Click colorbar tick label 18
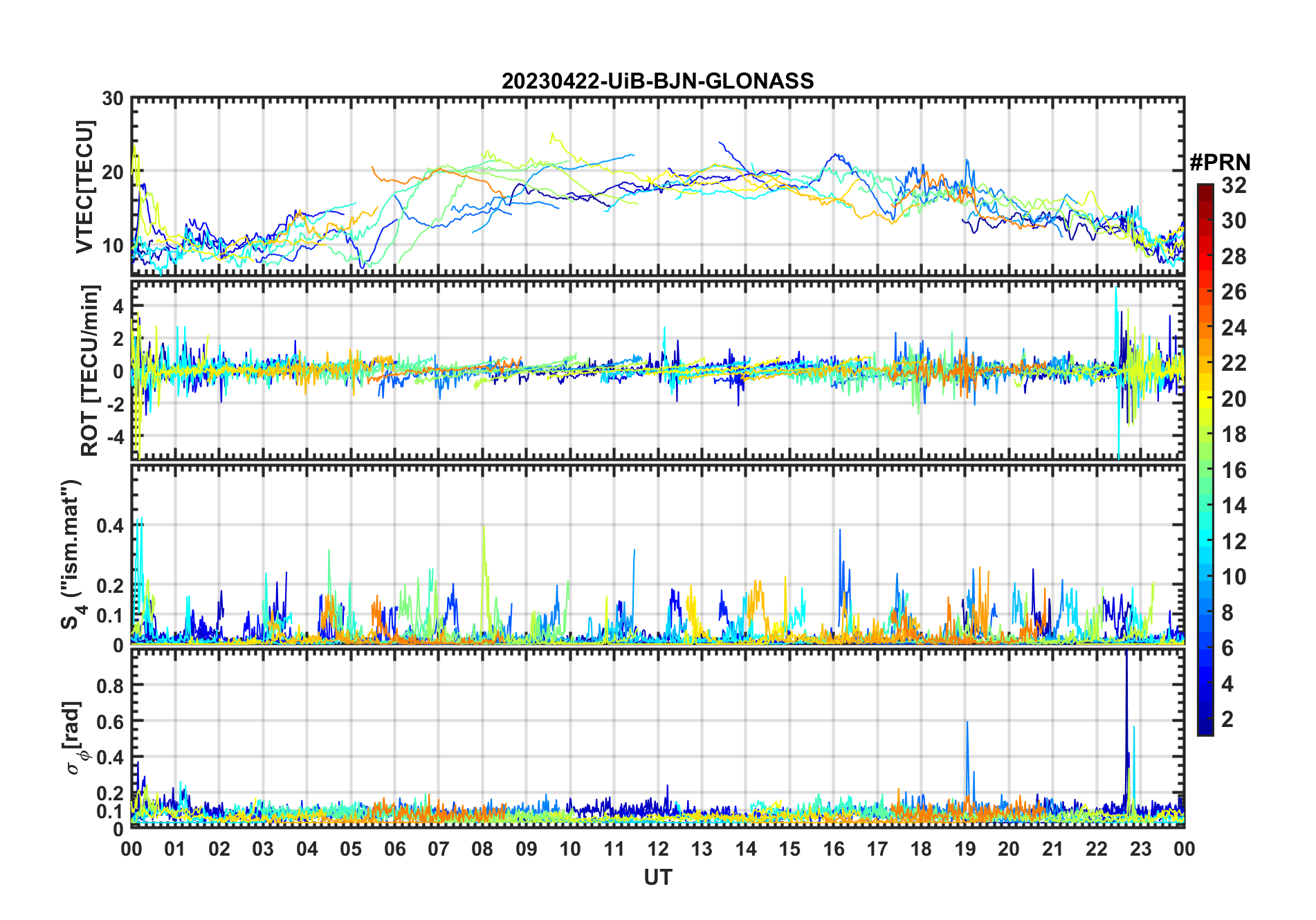1316x920 pixels. coord(1234,434)
